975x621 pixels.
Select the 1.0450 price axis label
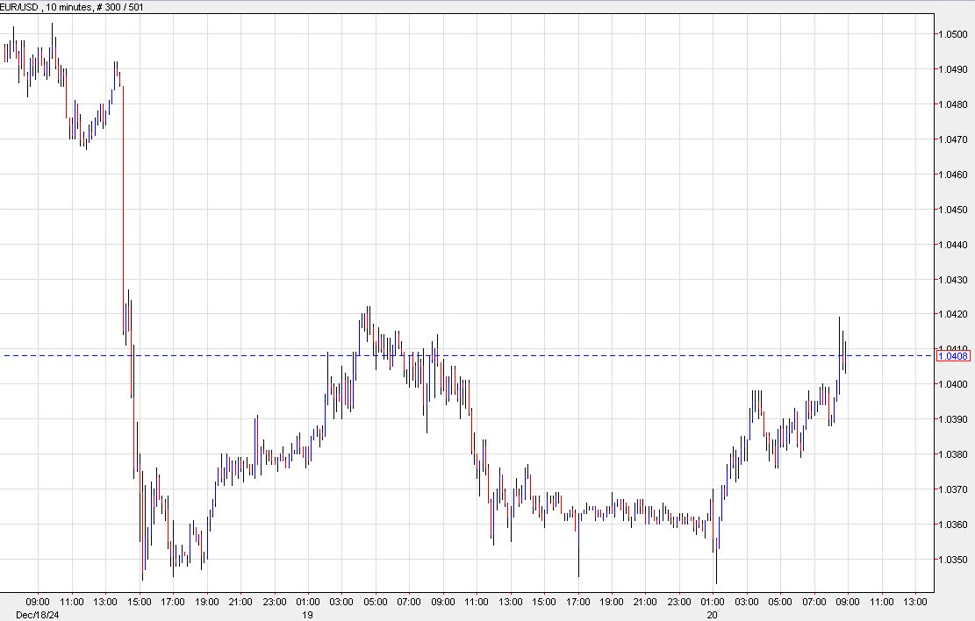[951, 210]
